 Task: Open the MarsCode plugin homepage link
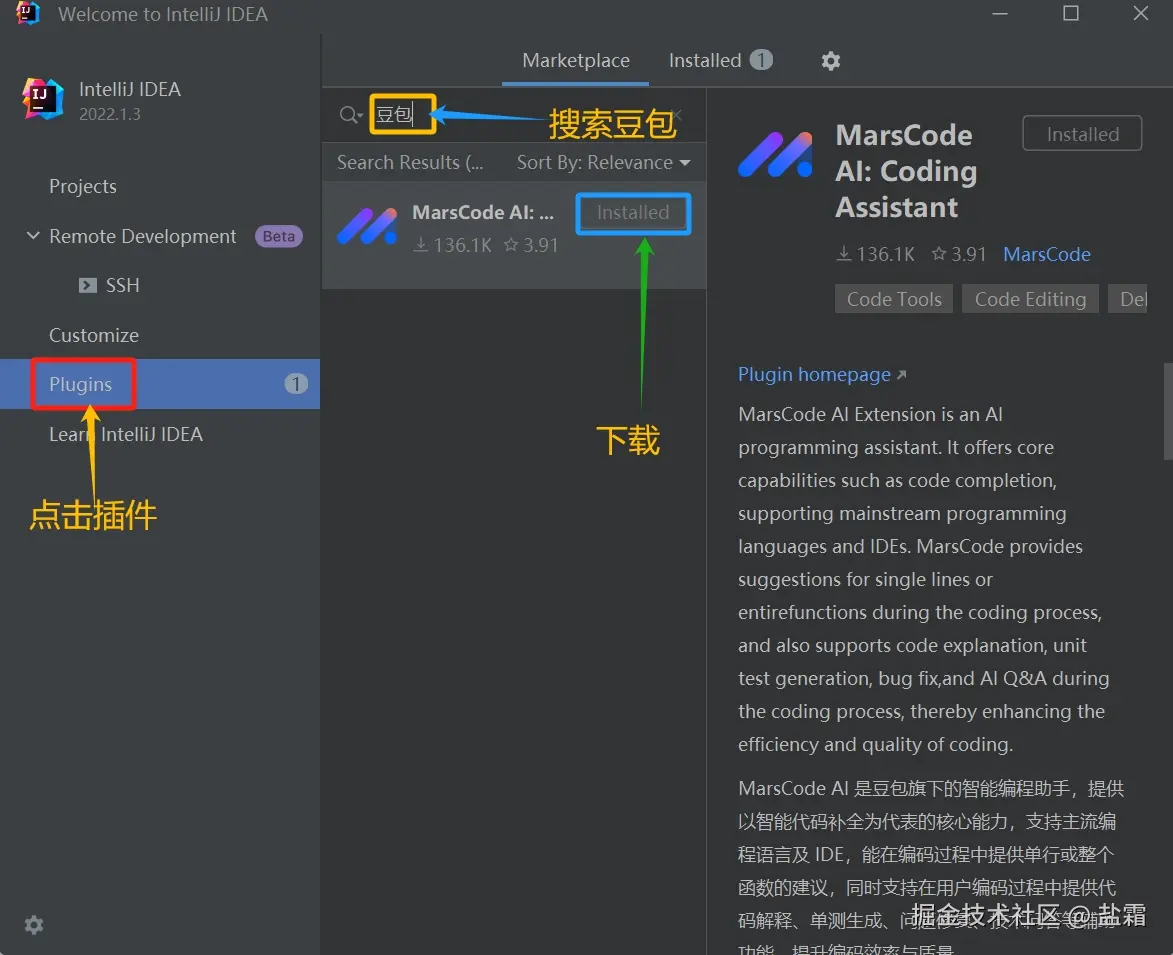click(814, 374)
